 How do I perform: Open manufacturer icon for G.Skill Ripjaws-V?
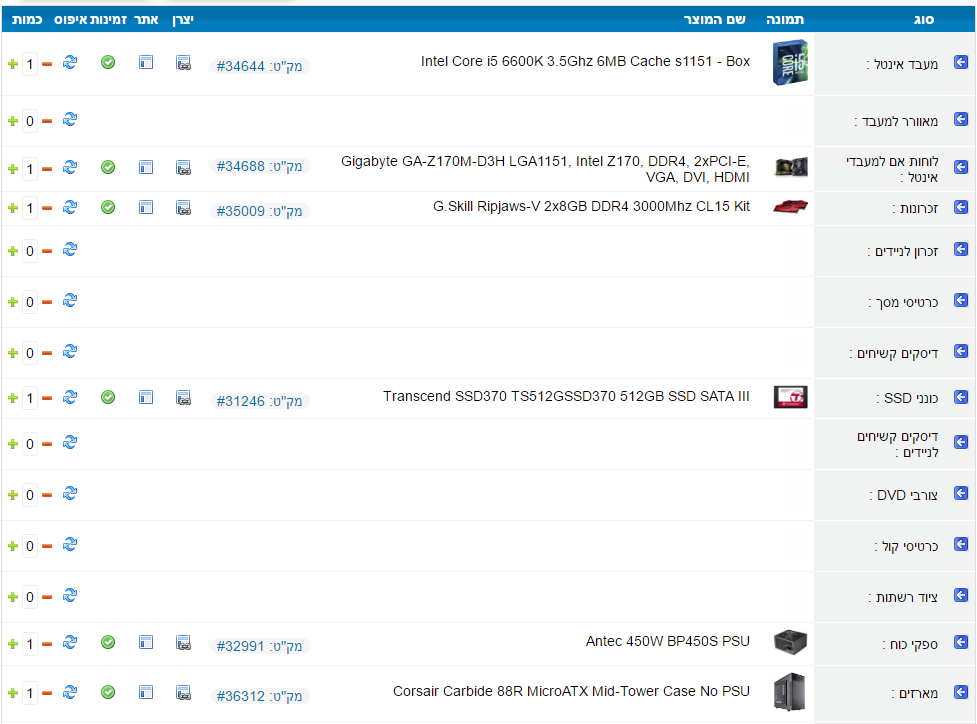183,207
